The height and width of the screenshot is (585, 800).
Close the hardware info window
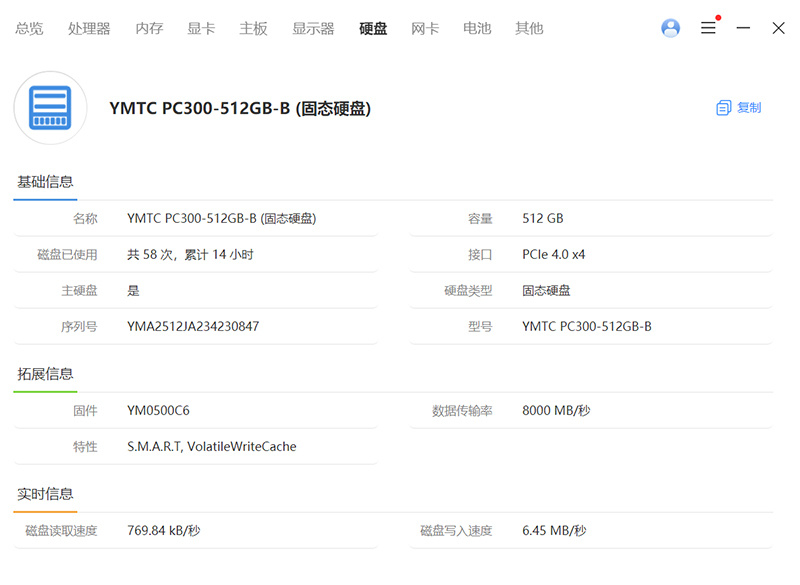coord(778,28)
